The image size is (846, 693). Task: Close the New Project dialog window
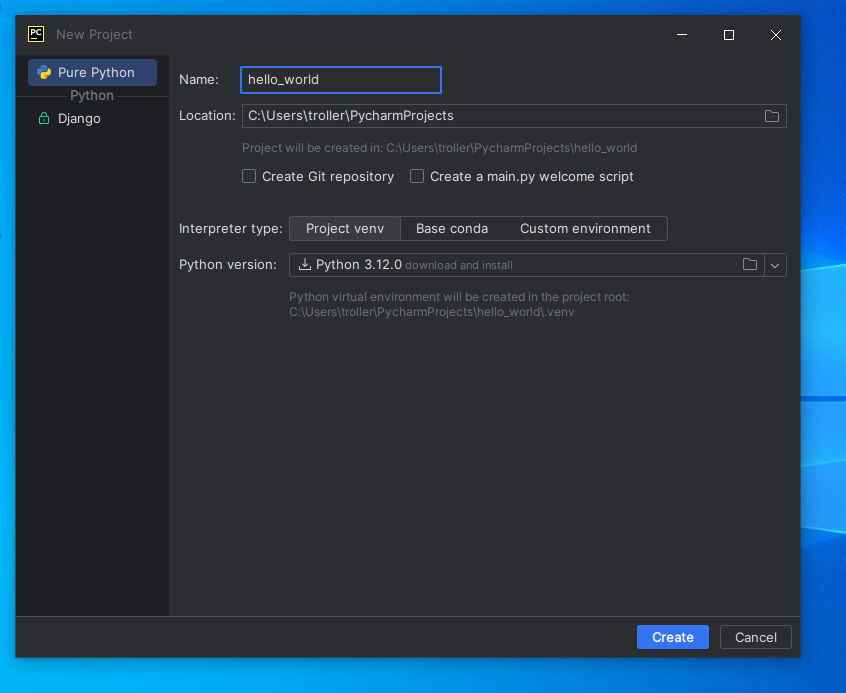click(x=775, y=35)
